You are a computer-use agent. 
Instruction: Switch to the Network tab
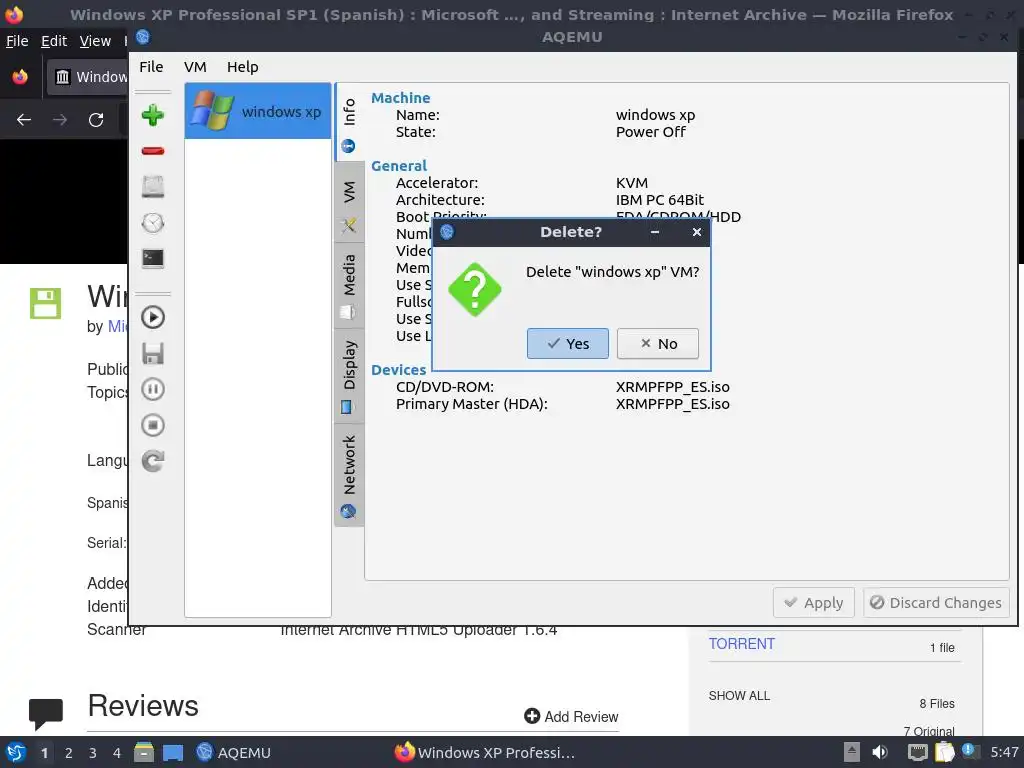point(349,475)
